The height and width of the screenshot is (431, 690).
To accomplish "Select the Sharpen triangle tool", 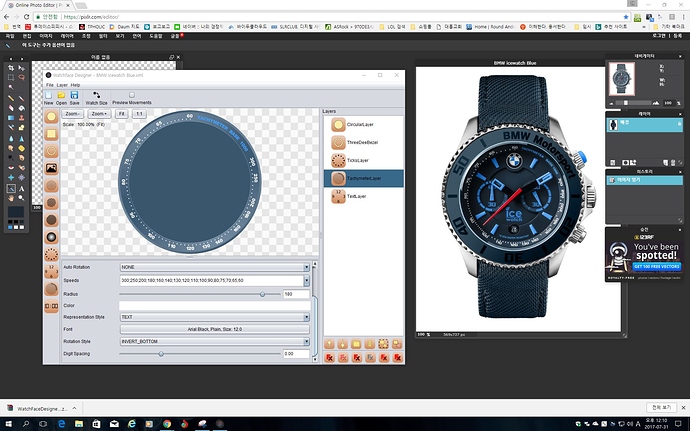I will 21,138.
